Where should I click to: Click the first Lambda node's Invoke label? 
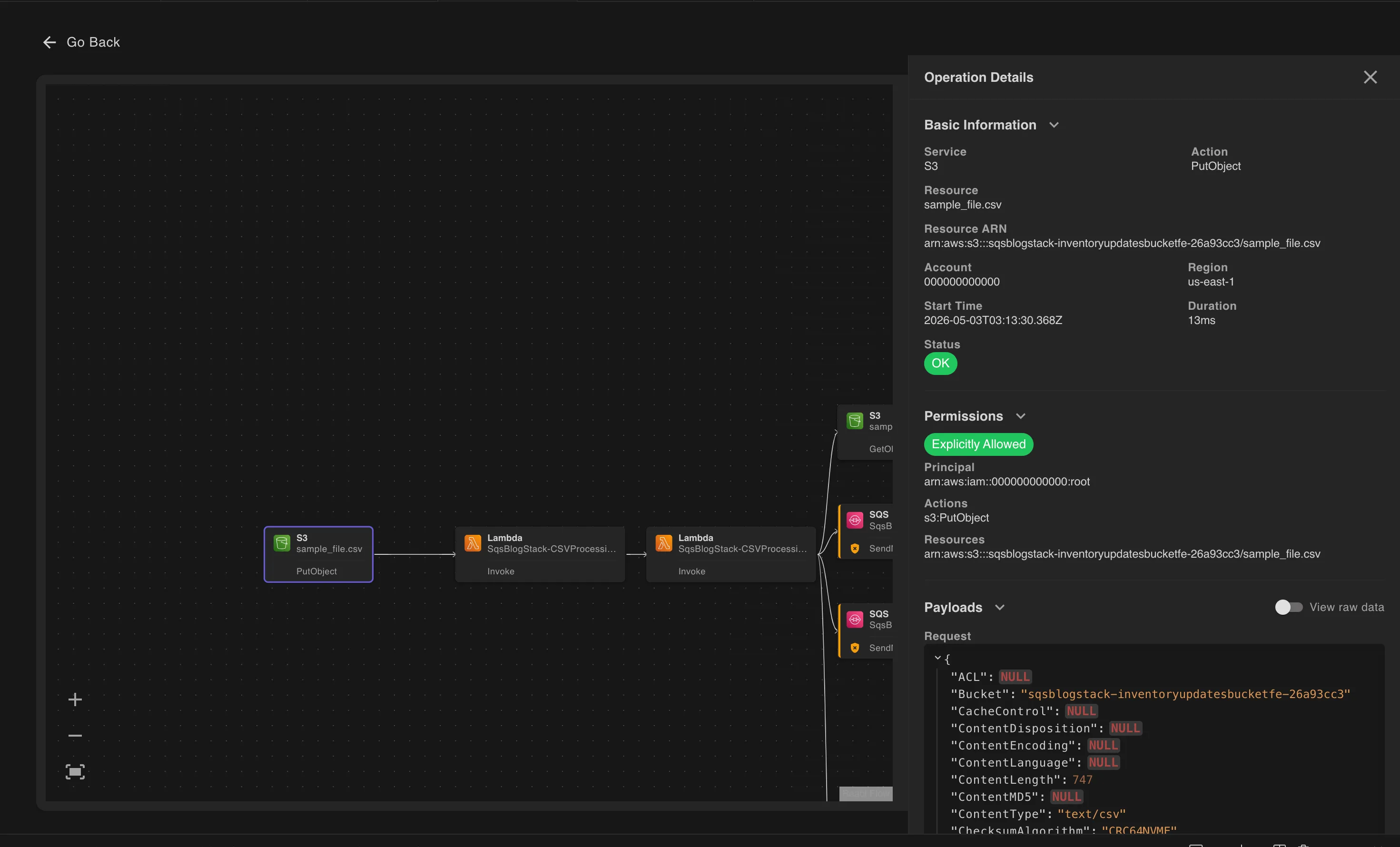click(501, 571)
